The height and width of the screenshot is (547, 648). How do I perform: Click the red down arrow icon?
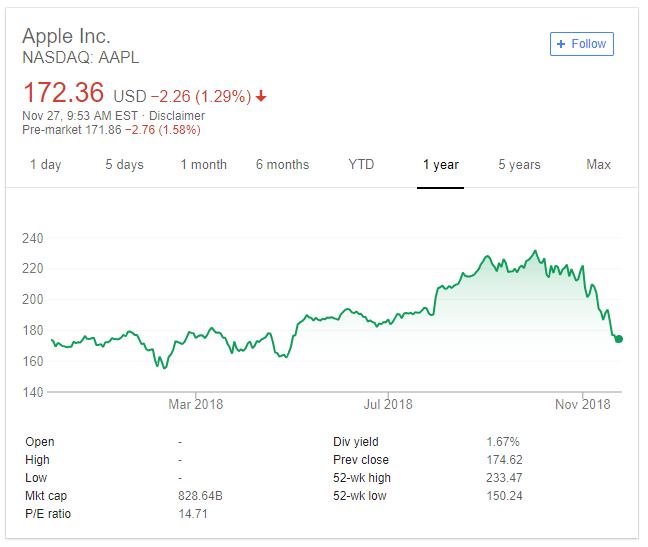[x=261, y=96]
